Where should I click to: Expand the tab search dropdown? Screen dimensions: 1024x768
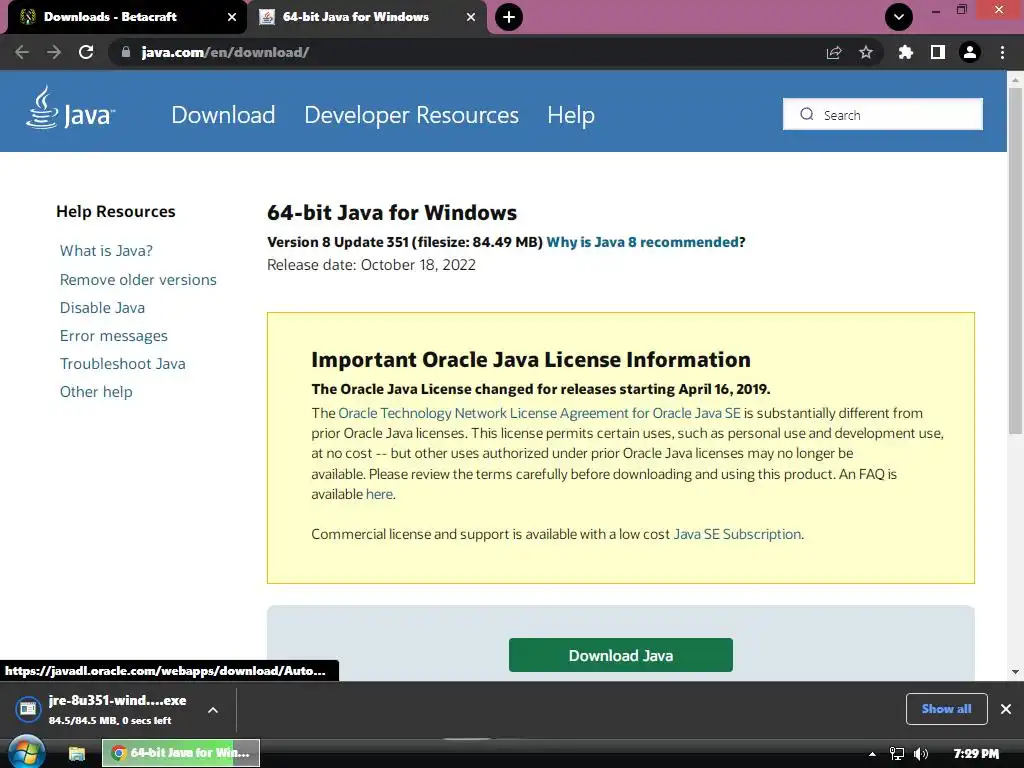pos(899,17)
